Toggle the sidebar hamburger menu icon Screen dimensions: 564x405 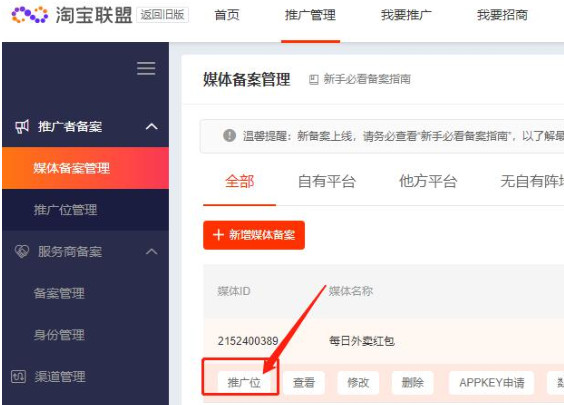tap(146, 68)
